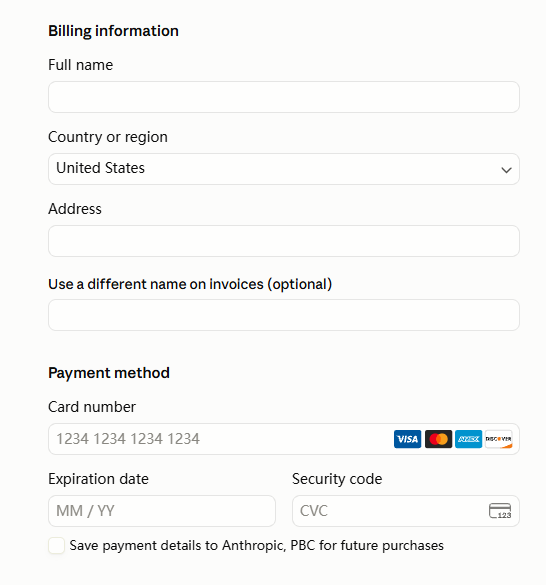The height and width of the screenshot is (585, 546).
Task: Click the Discover card logo icon
Action: [499, 439]
